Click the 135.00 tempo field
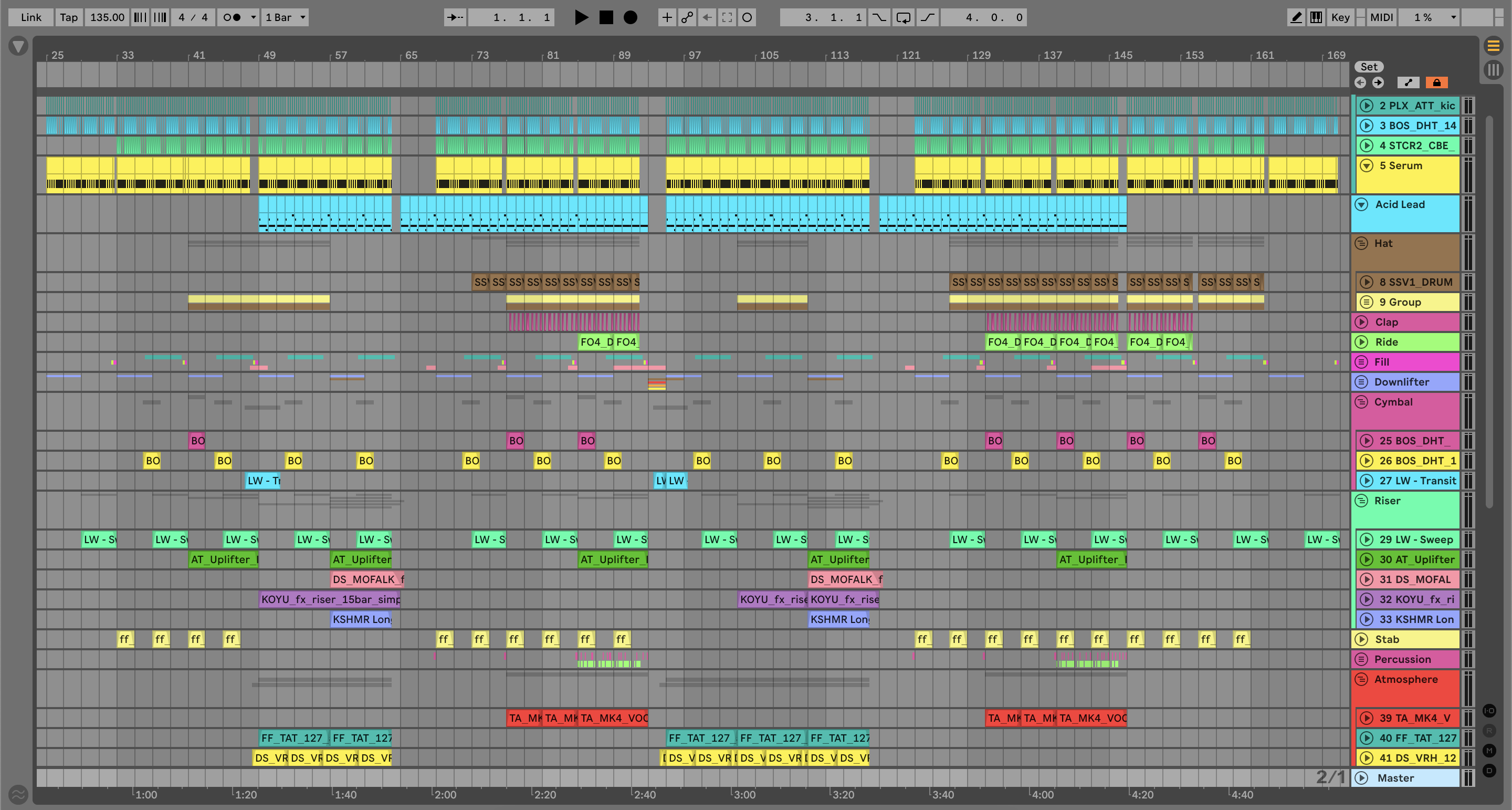 (x=107, y=18)
